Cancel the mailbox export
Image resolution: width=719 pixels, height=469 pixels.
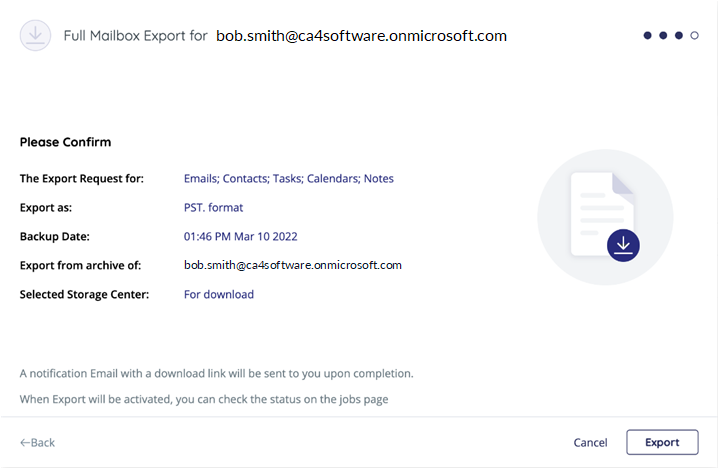click(x=590, y=442)
